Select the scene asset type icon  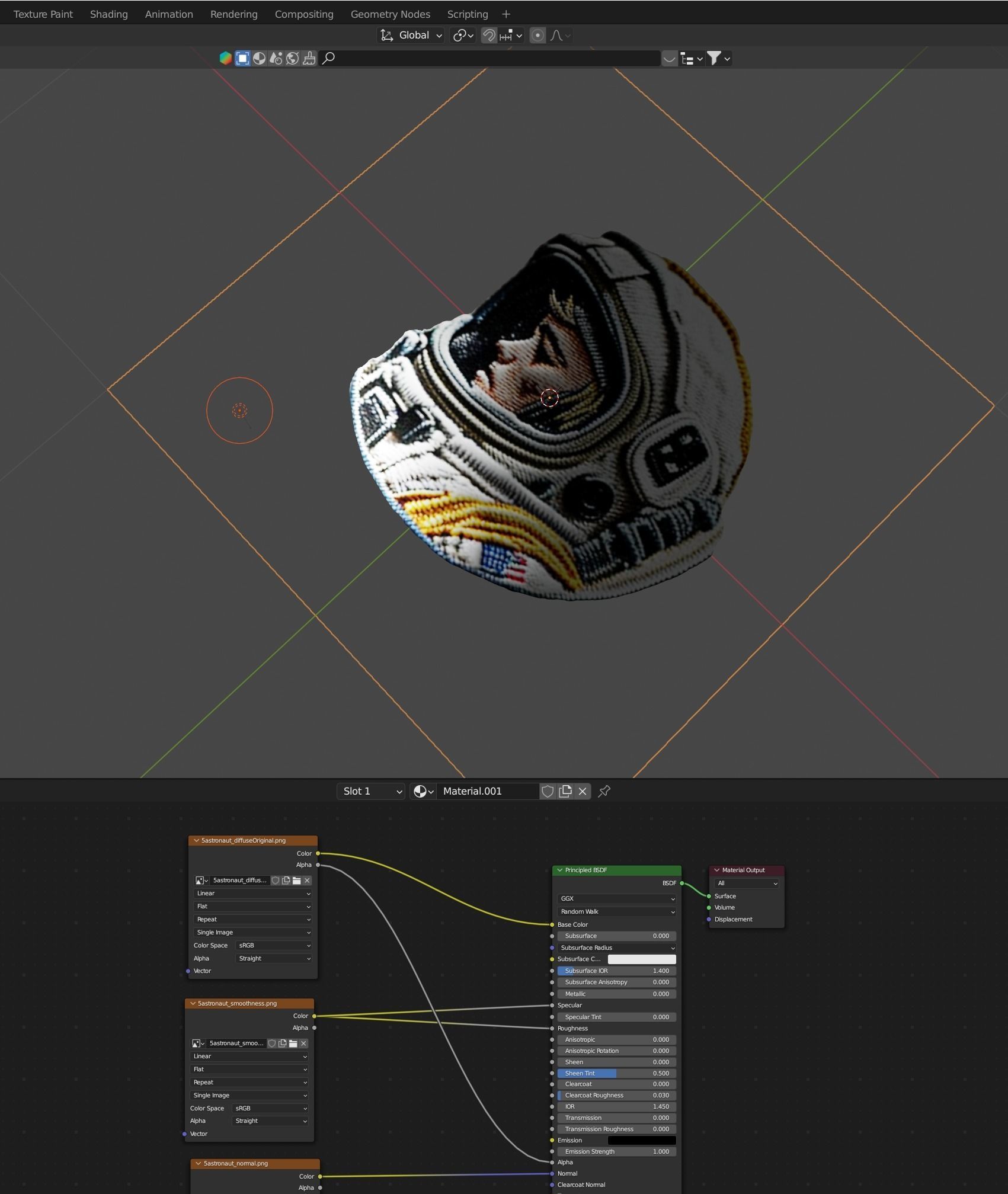pos(276,58)
